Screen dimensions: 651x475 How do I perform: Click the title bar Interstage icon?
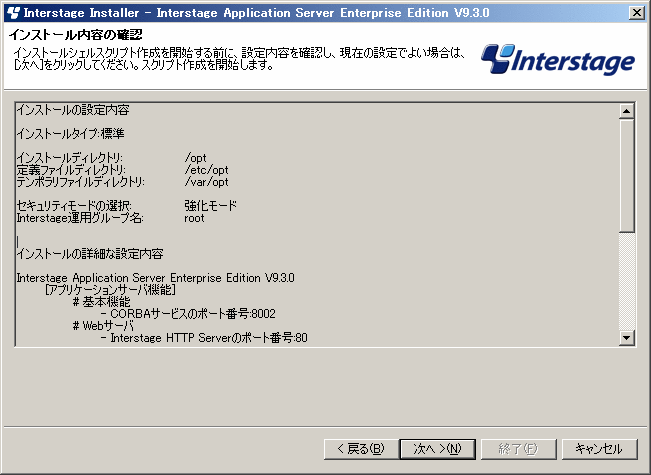pyautogui.click(x=13, y=13)
